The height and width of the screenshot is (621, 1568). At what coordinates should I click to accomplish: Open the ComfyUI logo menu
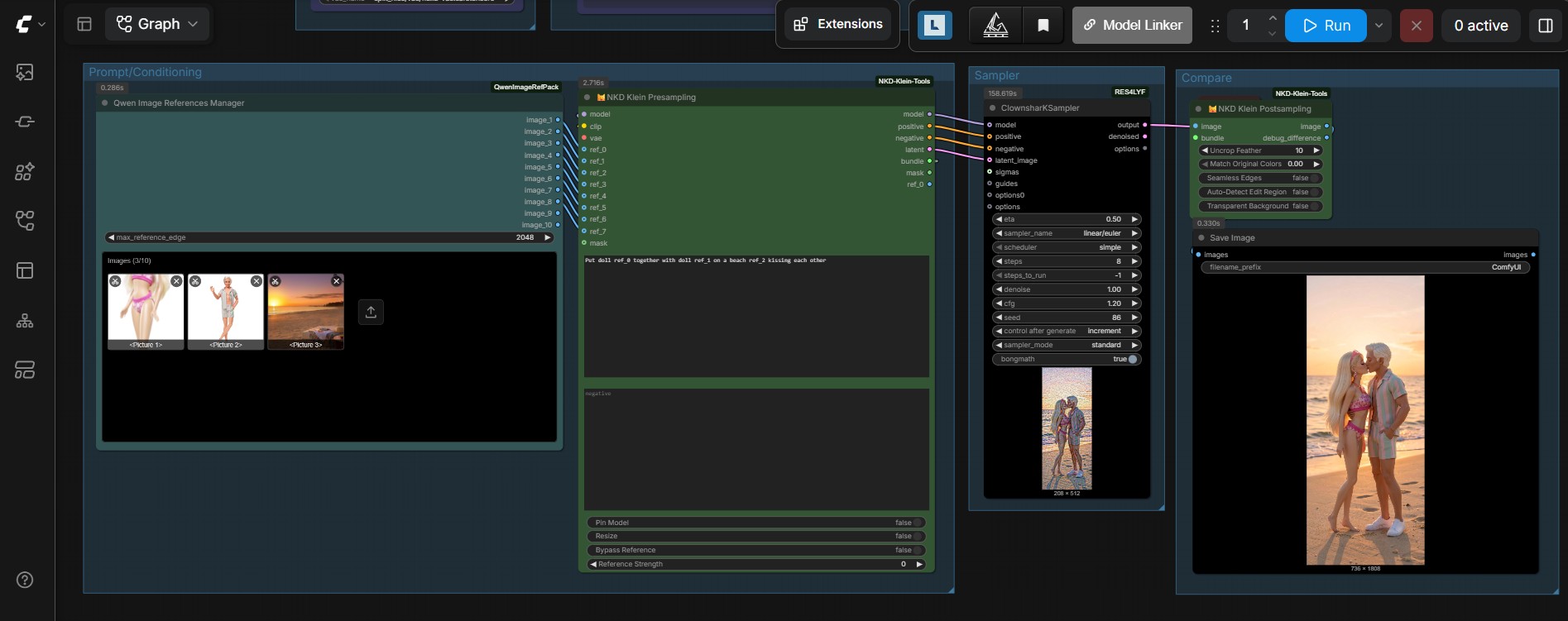click(x=30, y=25)
